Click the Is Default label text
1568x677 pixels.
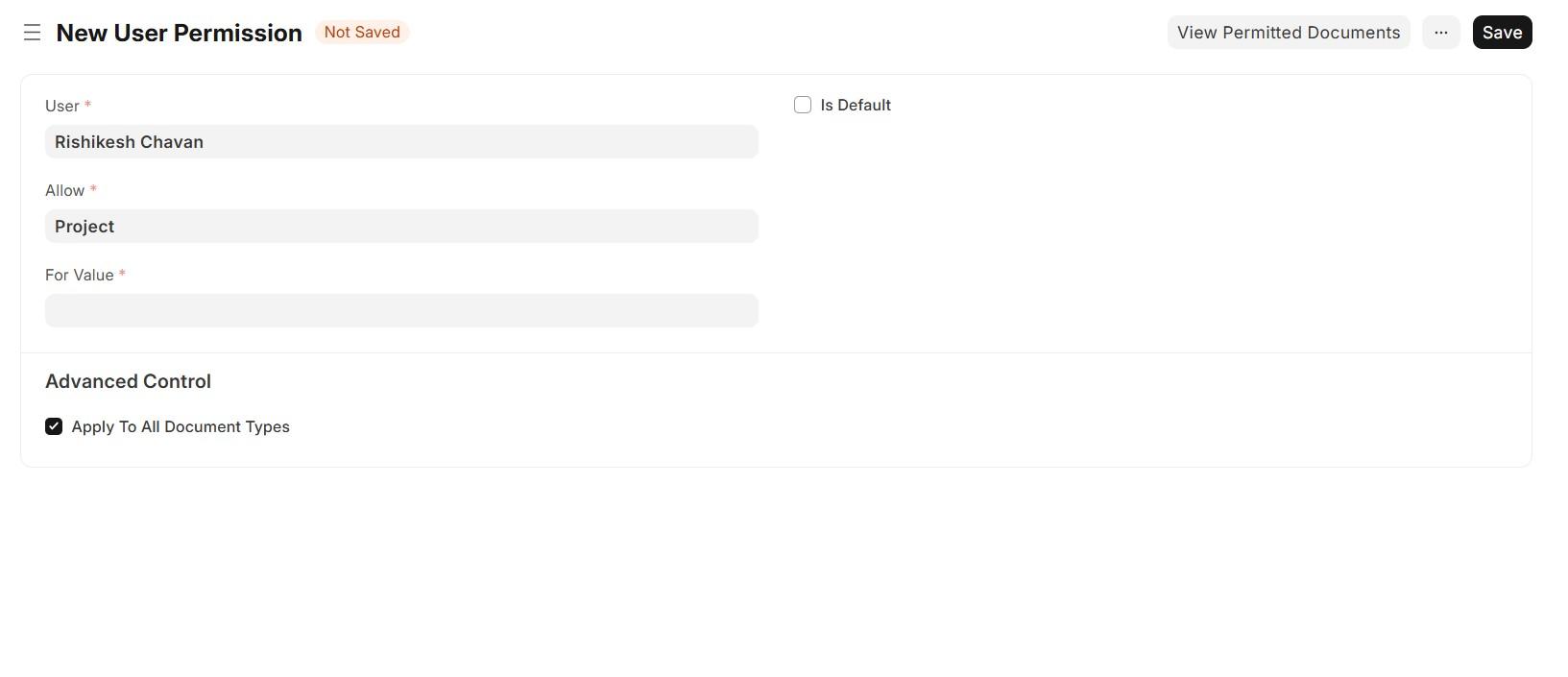pos(855,106)
